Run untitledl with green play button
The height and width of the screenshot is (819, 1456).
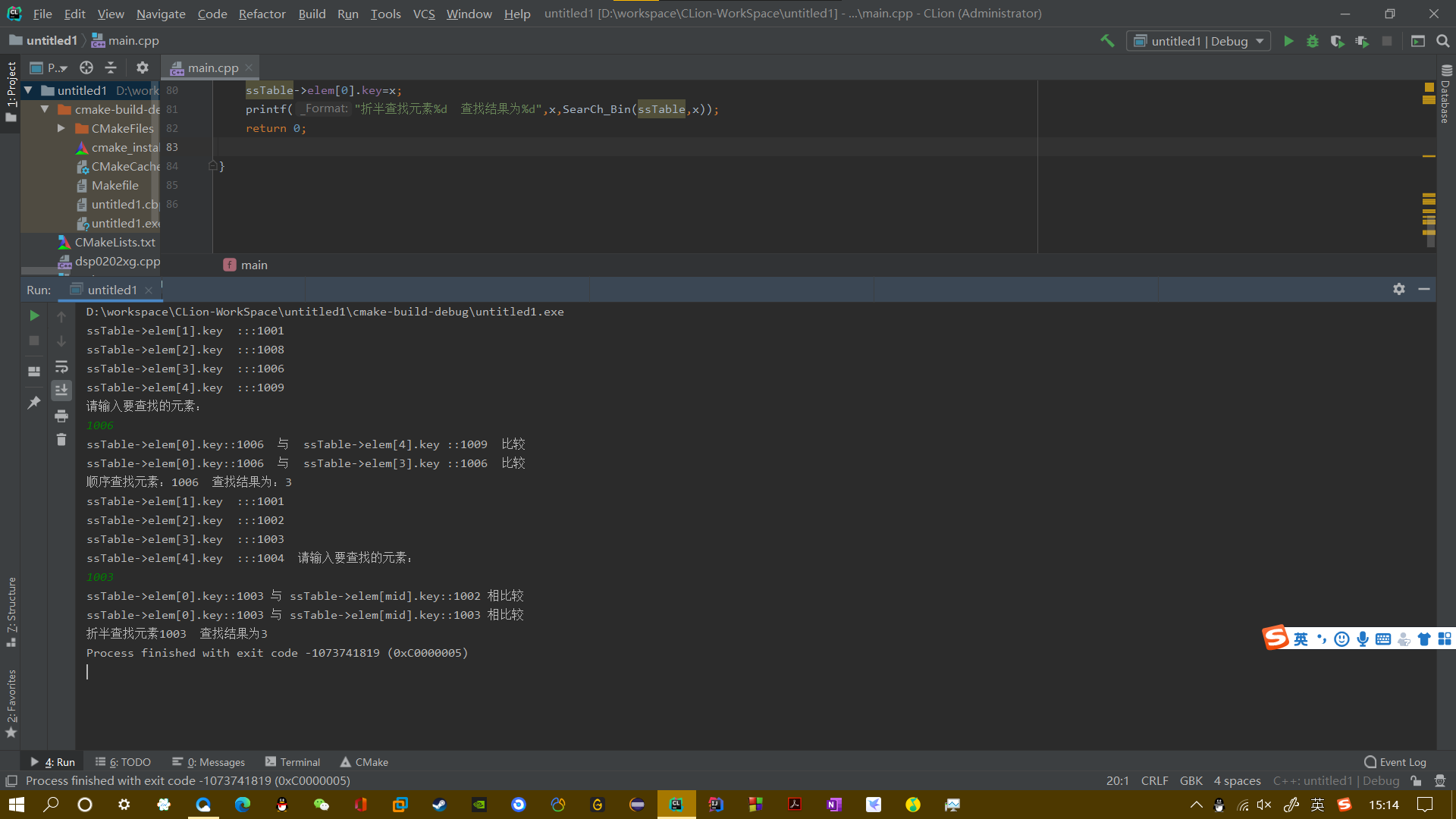pos(1288,41)
